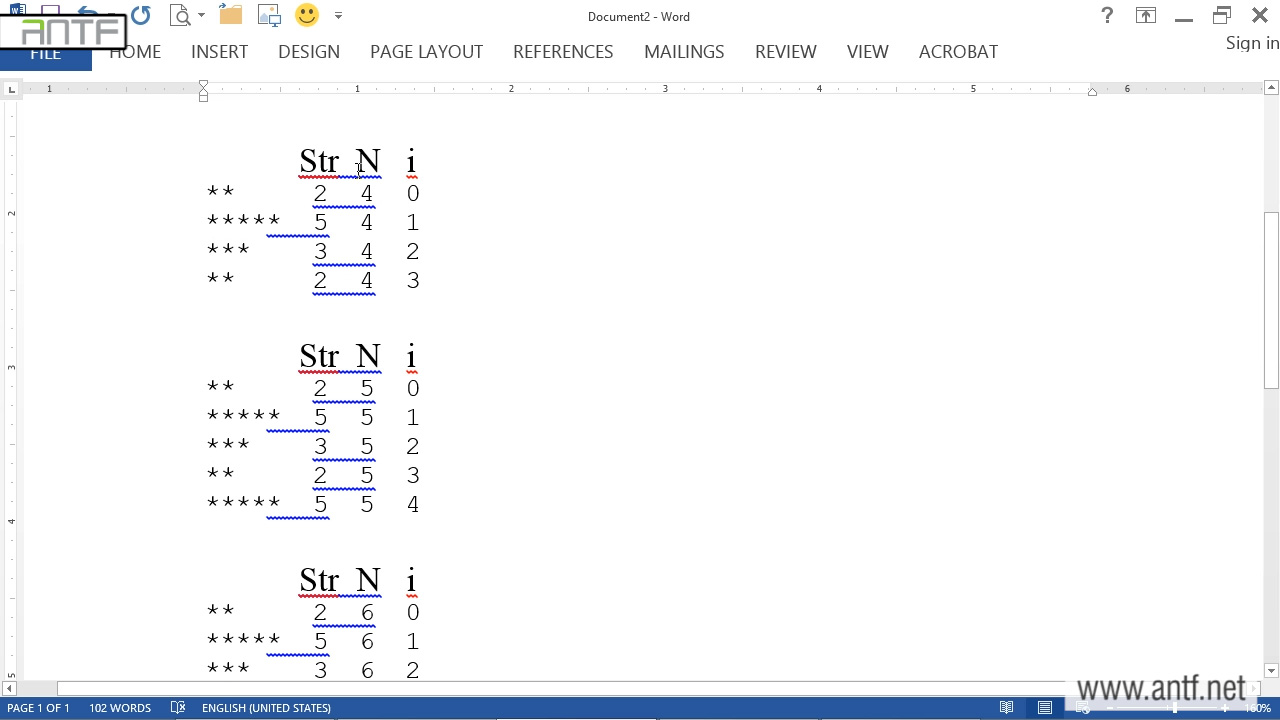Image resolution: width=1280 pixels, height=720 pixels.
Task: Click the picture and monitor icon in Quick Access toolbar
Action: pos(269,16)
